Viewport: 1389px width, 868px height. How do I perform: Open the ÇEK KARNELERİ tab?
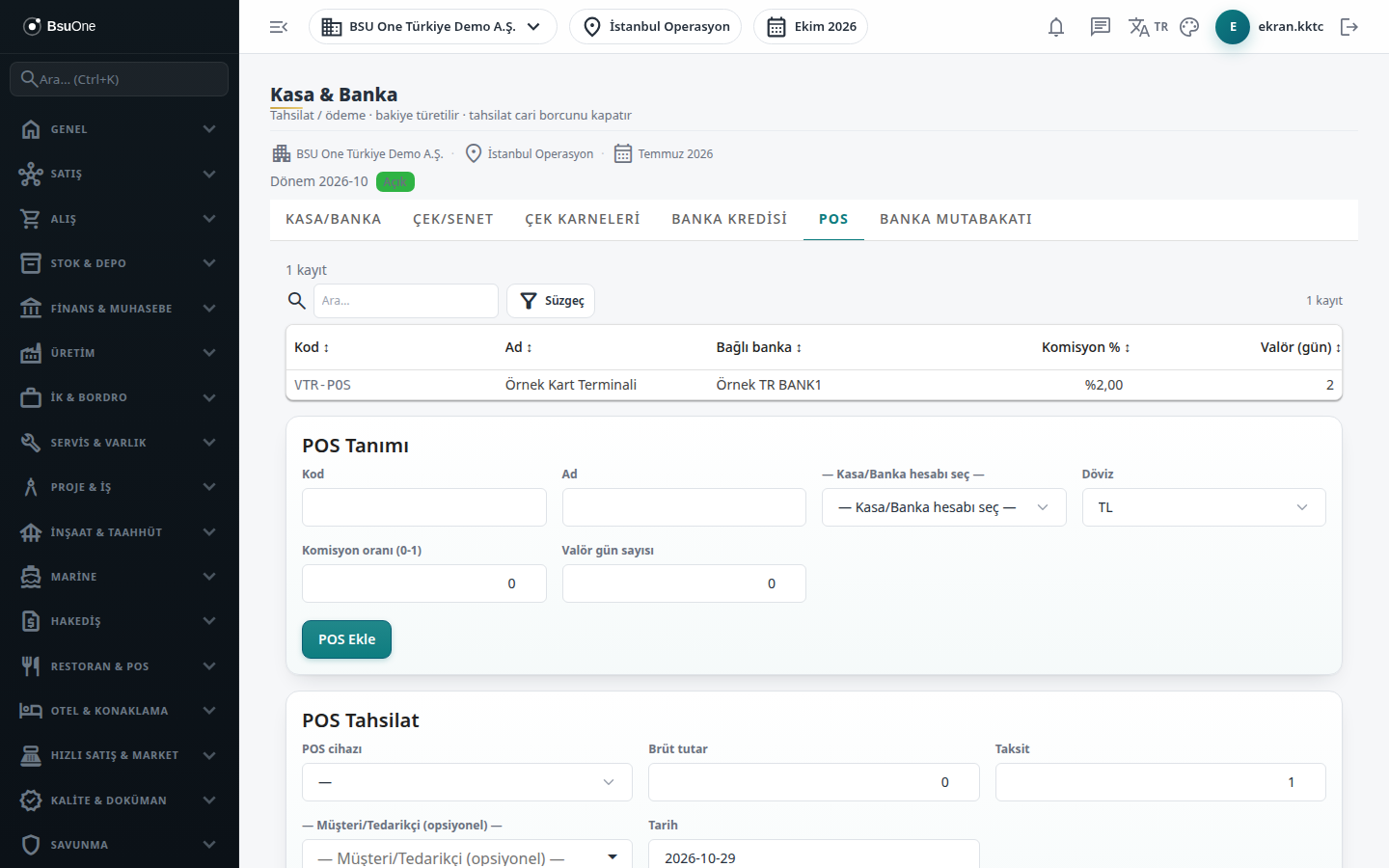(583, 220)
